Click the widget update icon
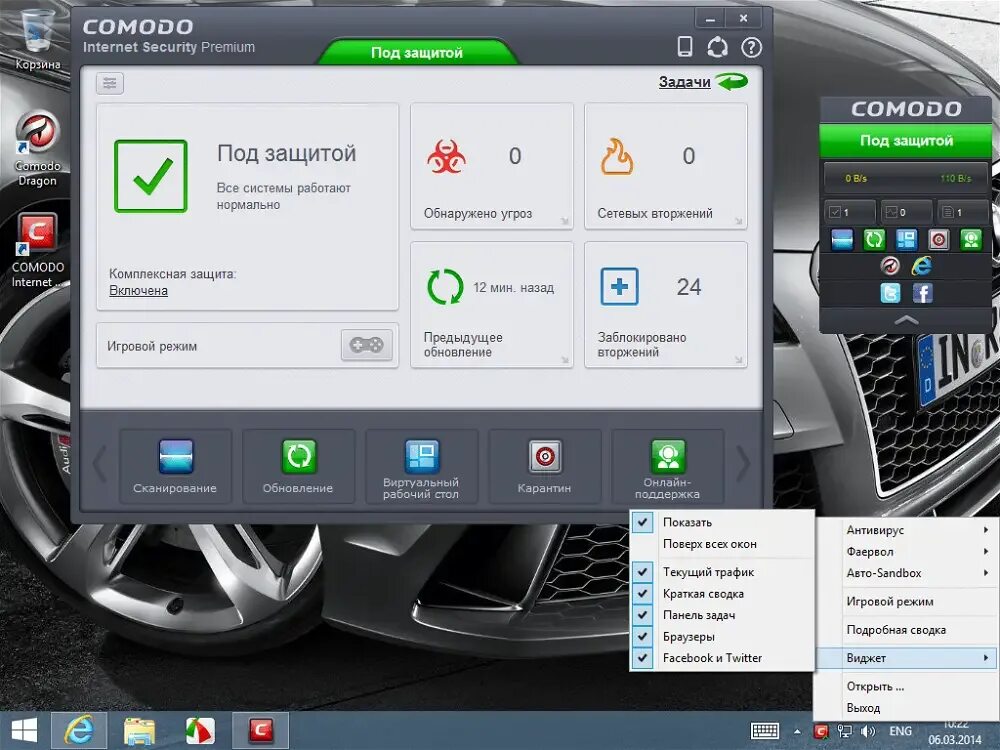The width and height of the screenshot is (1000, 750). [x=874, y=240]
